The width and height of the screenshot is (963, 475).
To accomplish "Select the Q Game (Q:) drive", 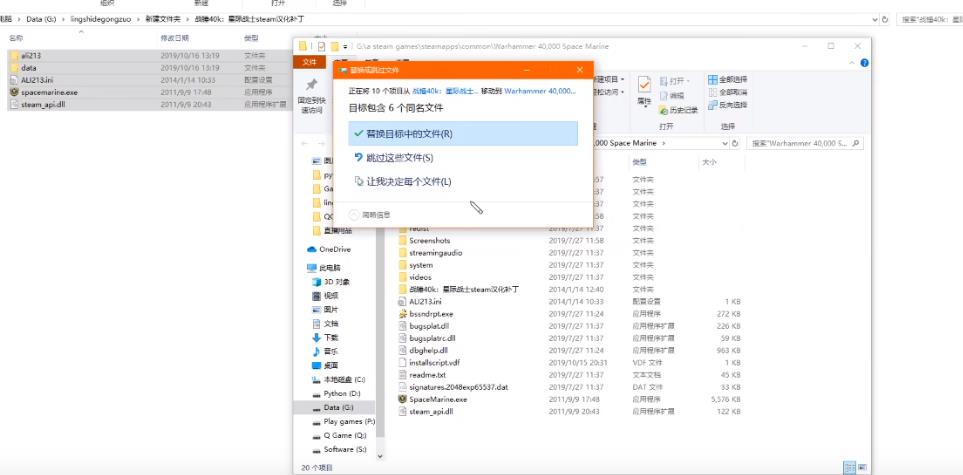I will tap(340, 435).
